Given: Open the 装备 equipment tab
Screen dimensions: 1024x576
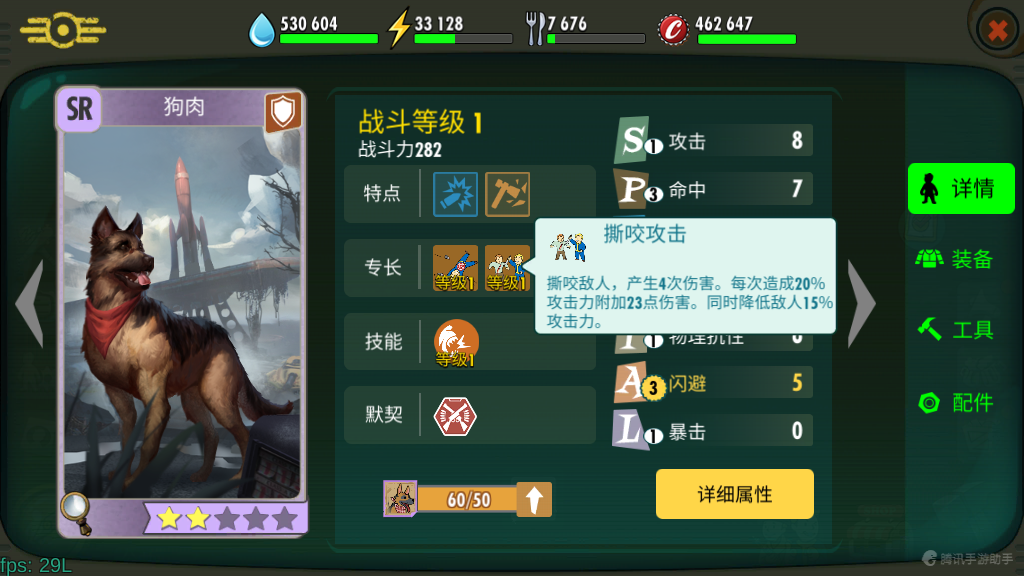Looking at the screenshot, I should (955, 259).
